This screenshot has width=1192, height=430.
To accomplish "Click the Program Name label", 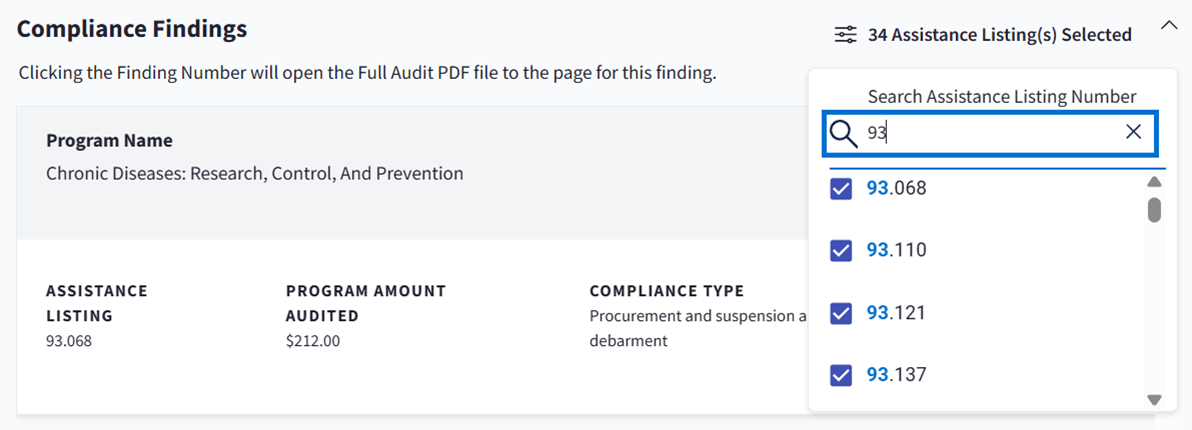I will [109, 141].
